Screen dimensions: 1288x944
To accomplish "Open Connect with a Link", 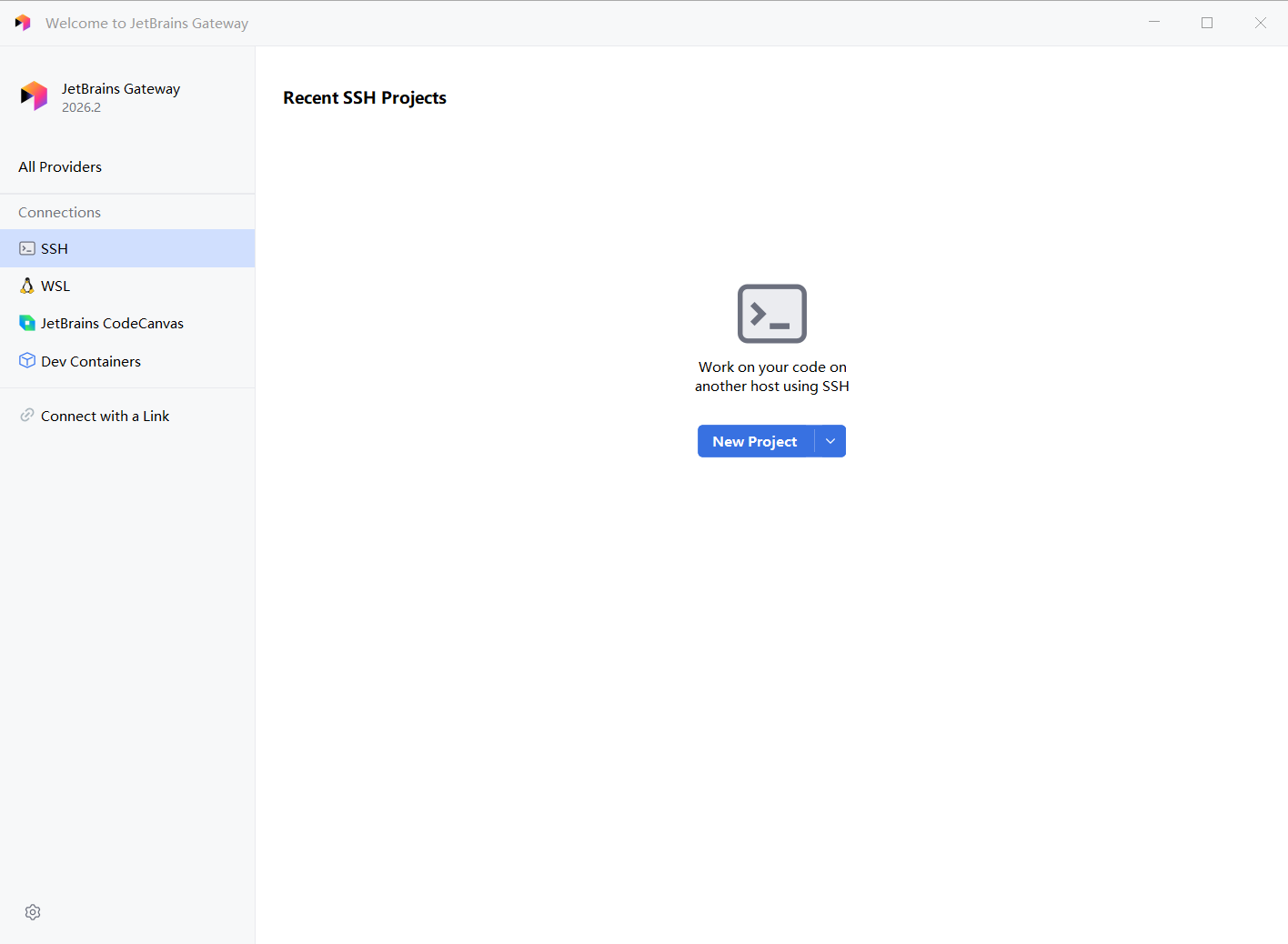I will (x=127, y=416).
